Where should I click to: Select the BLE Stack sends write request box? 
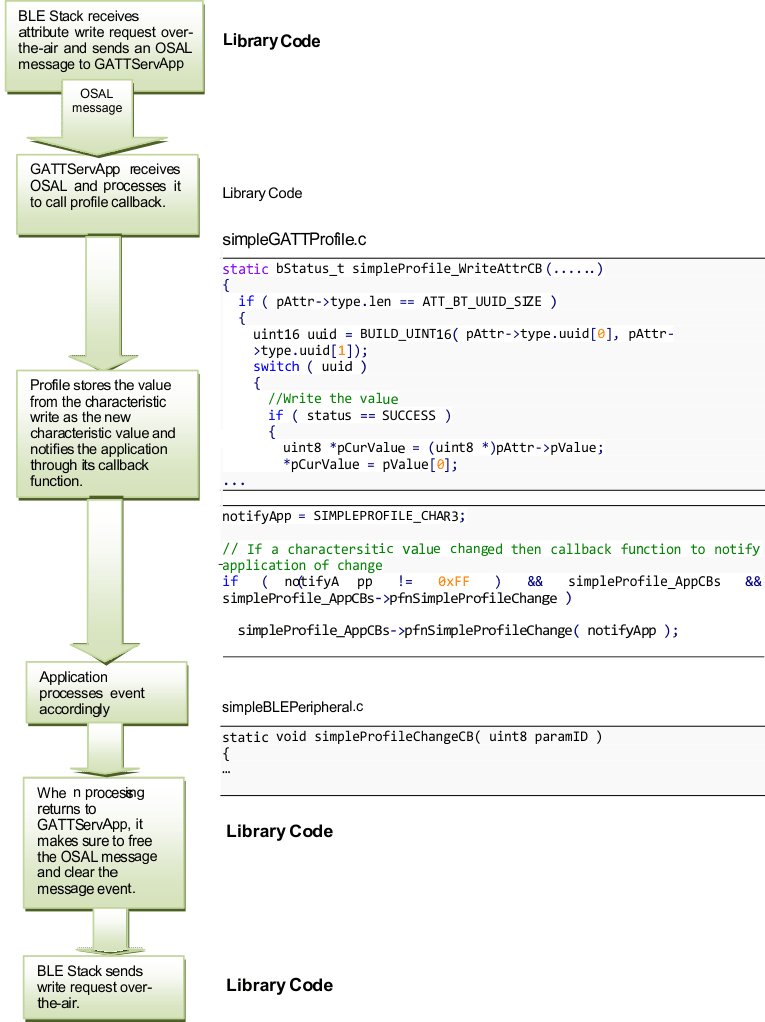(x=104, y=986)
